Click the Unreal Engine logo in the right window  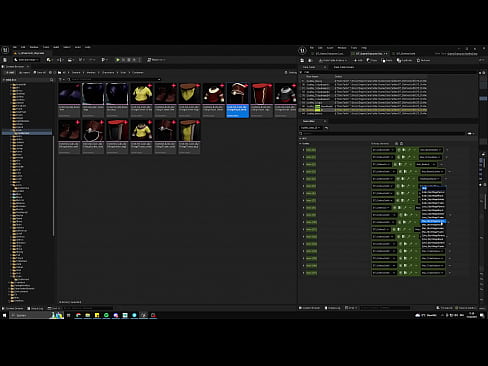coord(302,50)
